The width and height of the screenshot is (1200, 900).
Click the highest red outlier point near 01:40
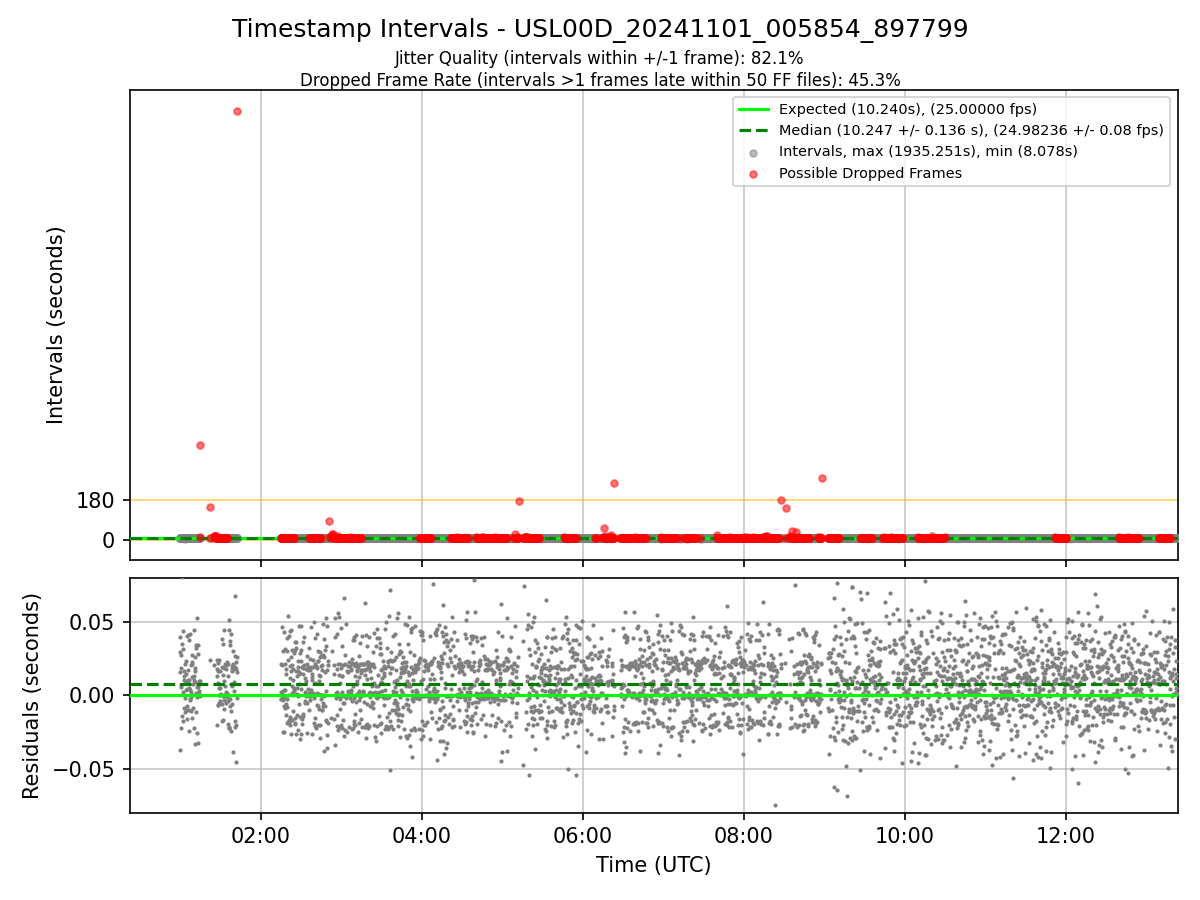tap(237, 111)
